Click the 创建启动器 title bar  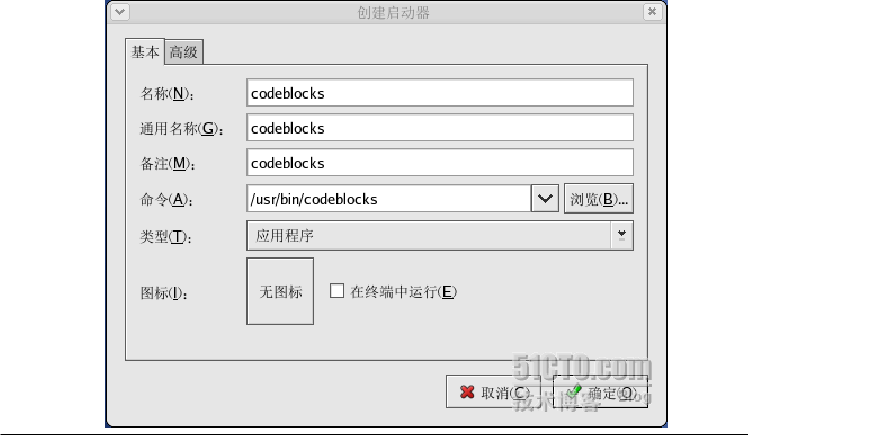[393, 12]
